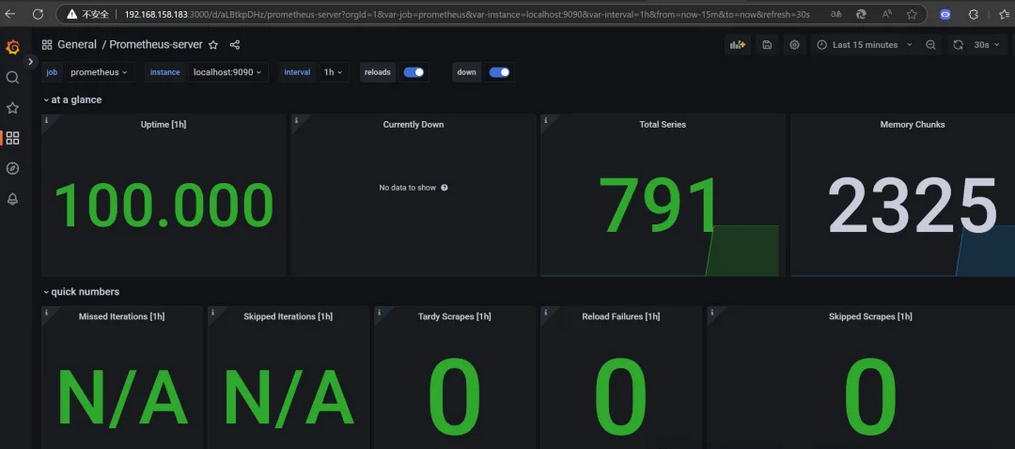Screen dimensions: 1015x449
Task: Click info icon on Currently Down panel
Action: (296, 120)
